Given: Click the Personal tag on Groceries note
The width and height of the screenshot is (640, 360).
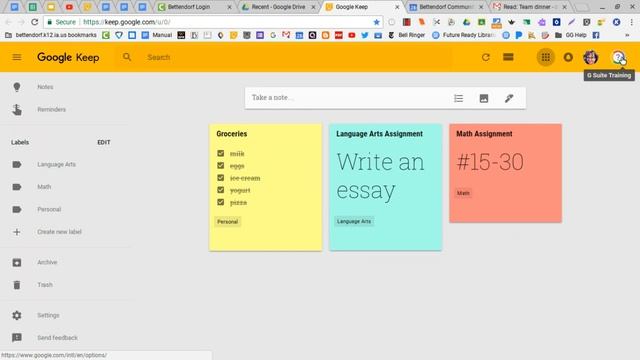Looking at the screenshot, I should coord(227,222).
